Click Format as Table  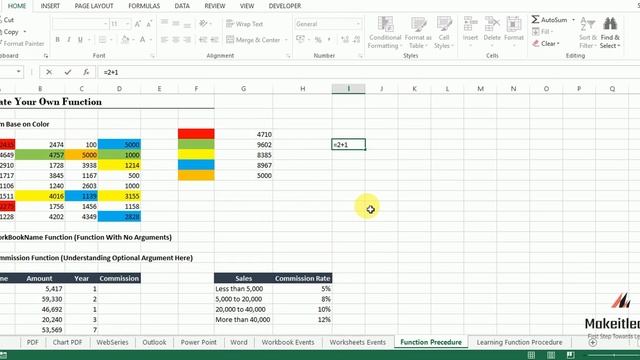[x=418, y=33]
